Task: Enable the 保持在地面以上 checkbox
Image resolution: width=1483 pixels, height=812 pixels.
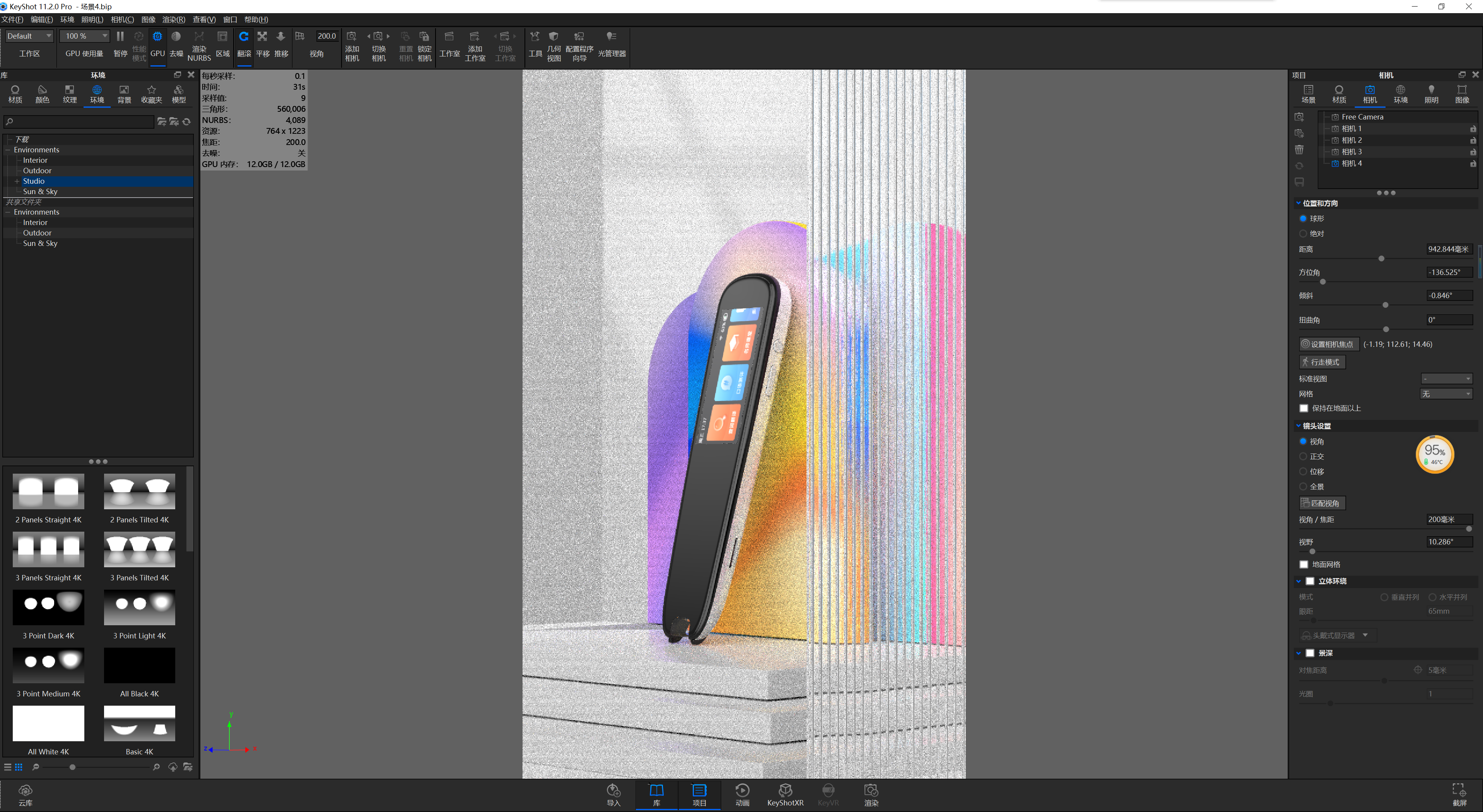Action: [x=1304, y=408]
